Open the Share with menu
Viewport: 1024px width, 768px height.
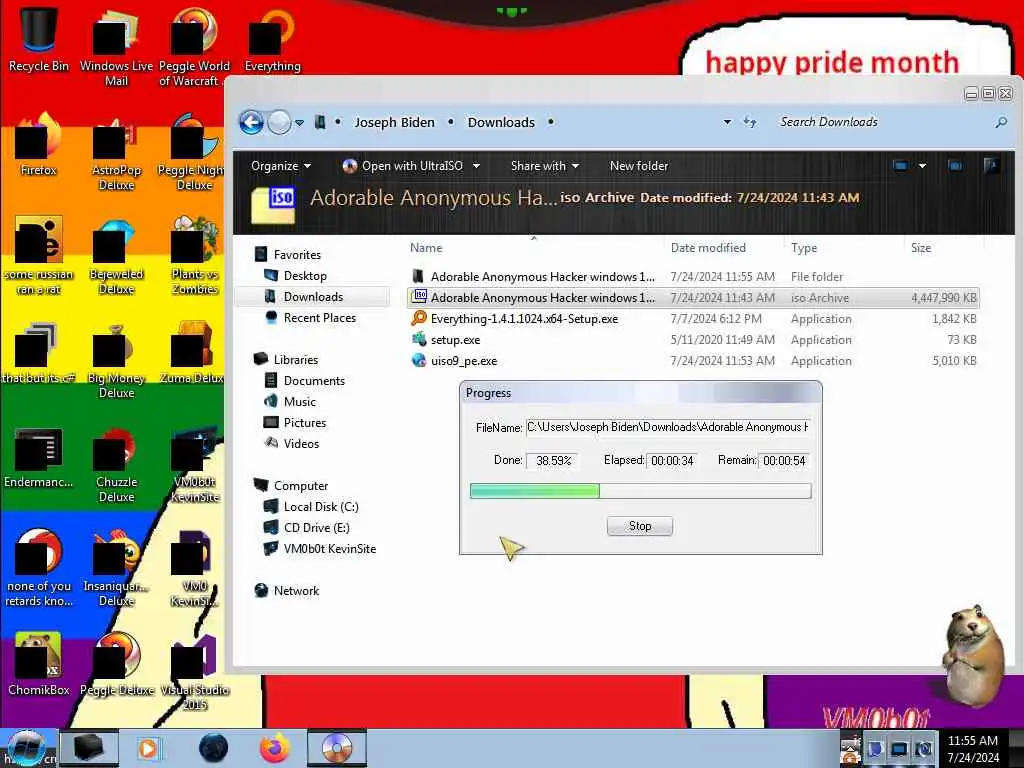(x=545, y=166)
